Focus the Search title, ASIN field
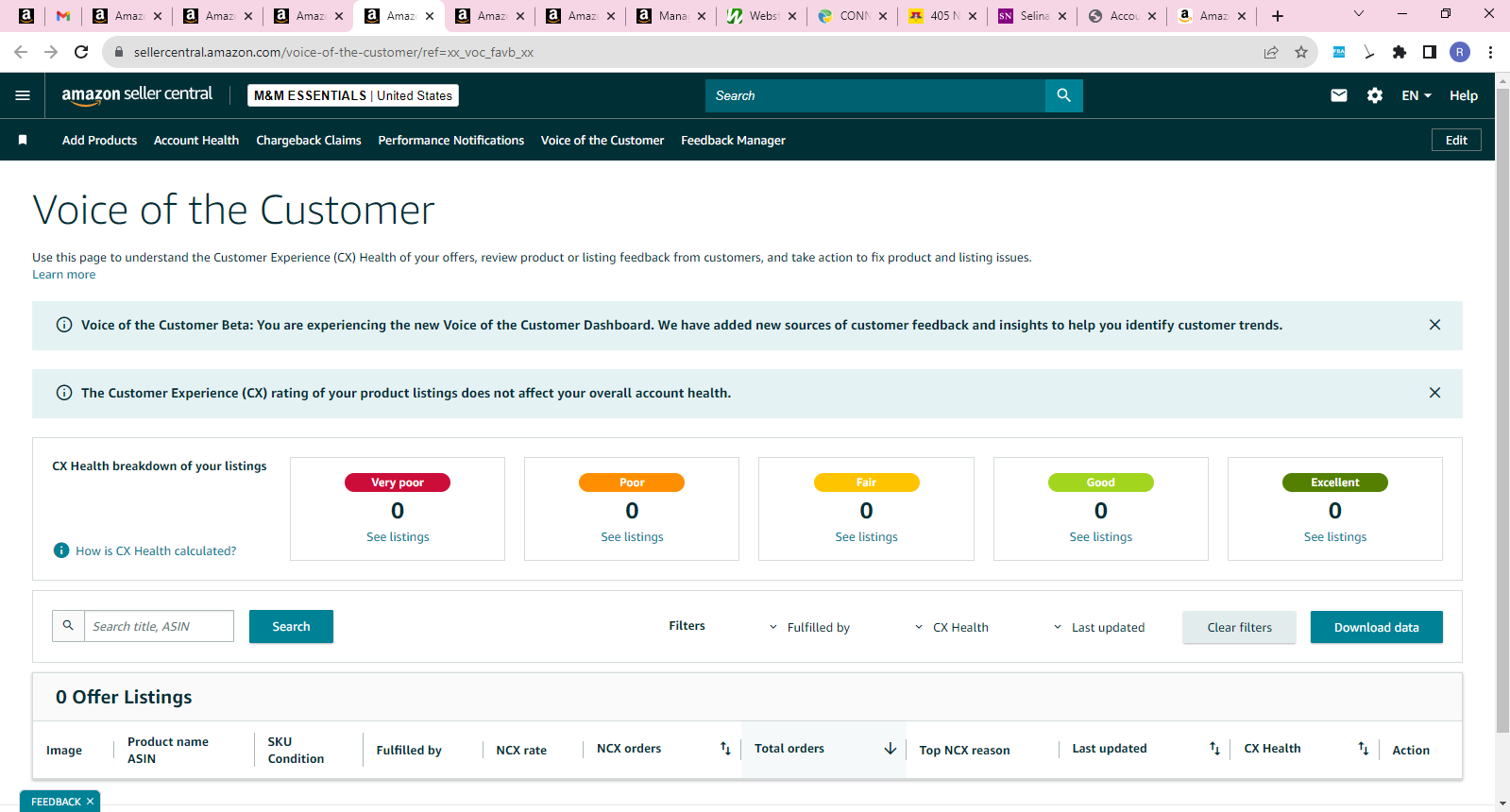 159,626
